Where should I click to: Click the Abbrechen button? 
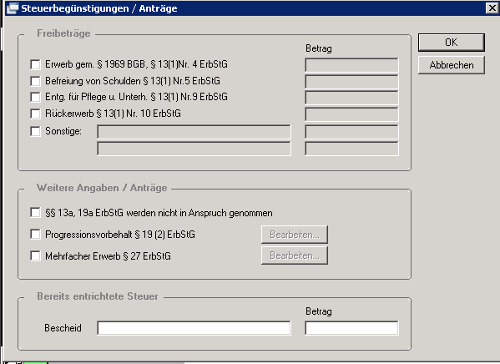451,65
